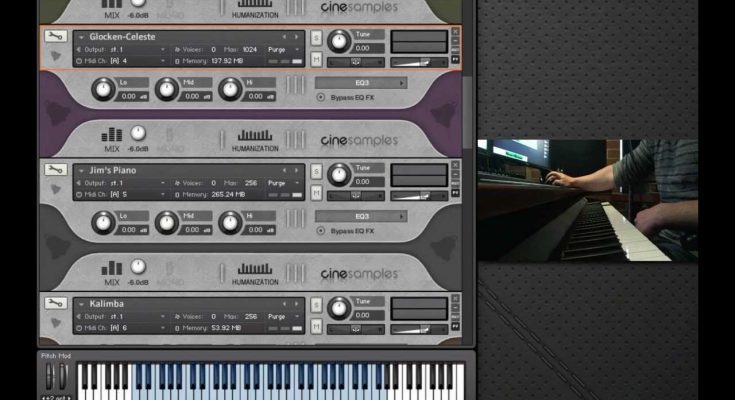735x400 pixels.
Task: Solo the Glocken-Celeste instrument
Action: coord(317,37)
